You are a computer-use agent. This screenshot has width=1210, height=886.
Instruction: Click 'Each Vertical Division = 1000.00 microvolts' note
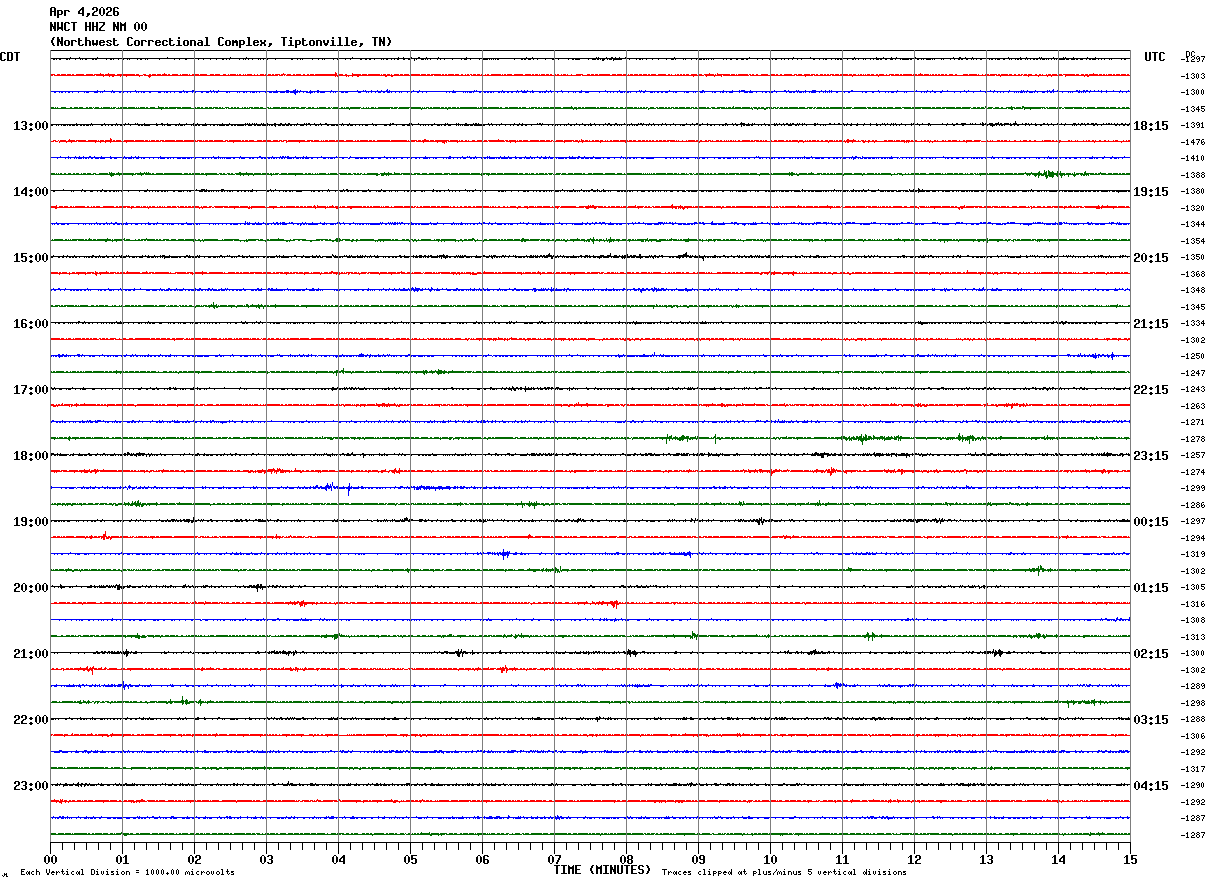pos(127,873)
